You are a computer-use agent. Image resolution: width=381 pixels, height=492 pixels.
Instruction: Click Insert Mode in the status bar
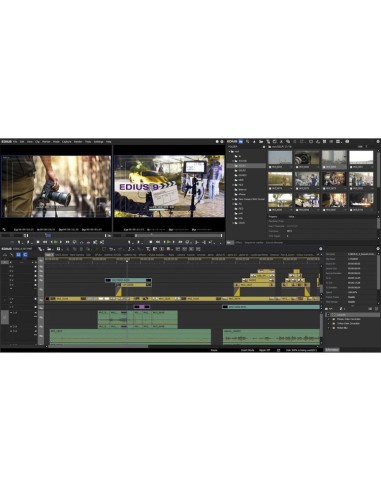pyautogui.click(x=247, y=350)
